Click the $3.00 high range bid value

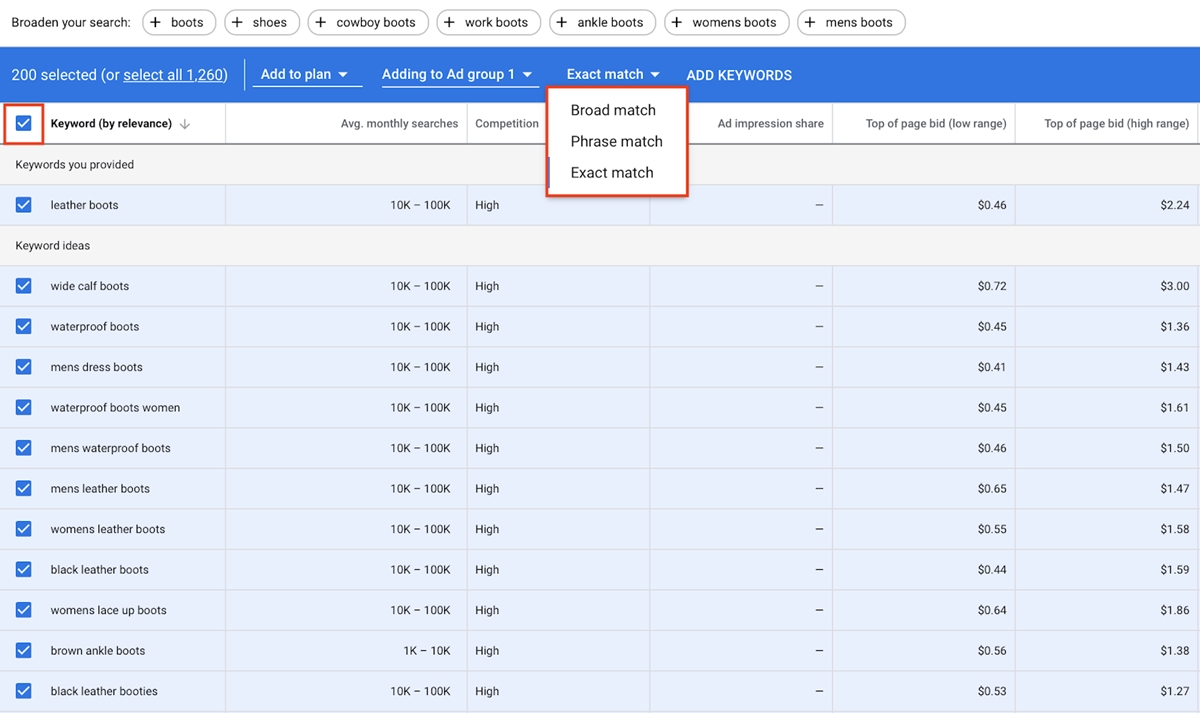(1175, 286)
